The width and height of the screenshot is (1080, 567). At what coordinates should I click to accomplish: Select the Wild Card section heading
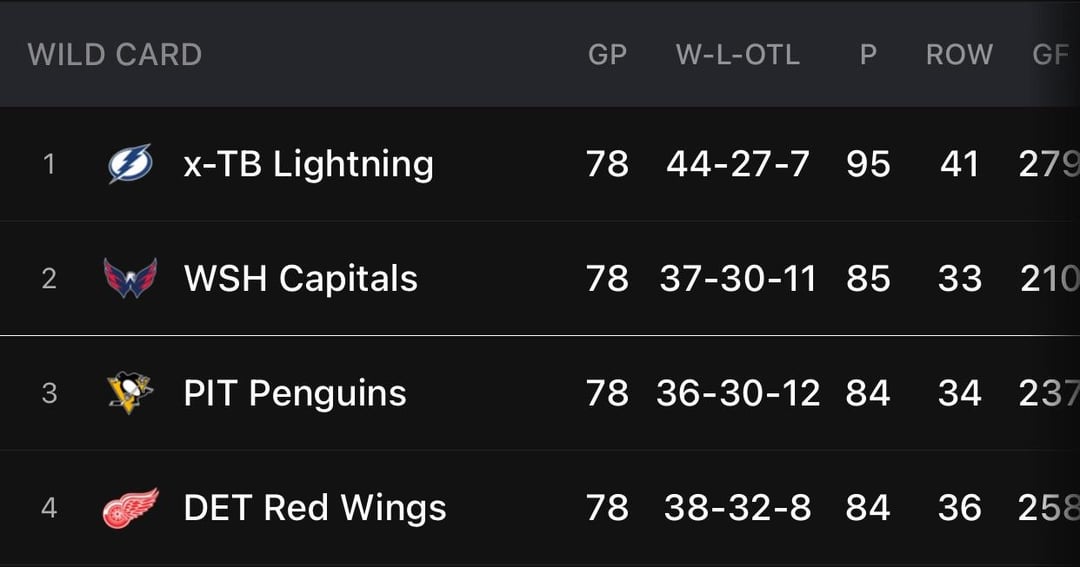click(114, 54)
